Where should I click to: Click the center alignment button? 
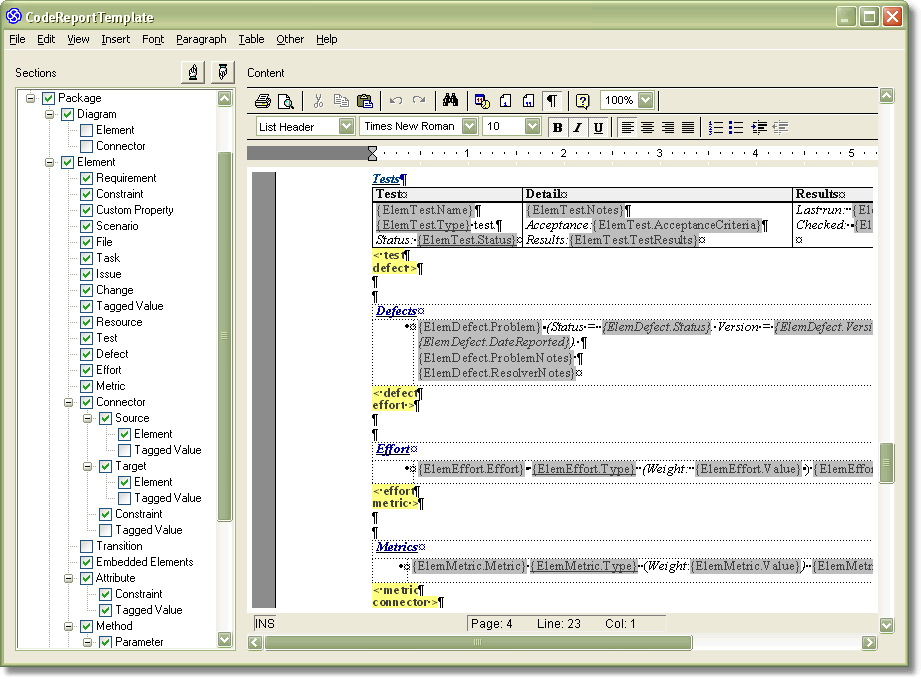(647, 126)
